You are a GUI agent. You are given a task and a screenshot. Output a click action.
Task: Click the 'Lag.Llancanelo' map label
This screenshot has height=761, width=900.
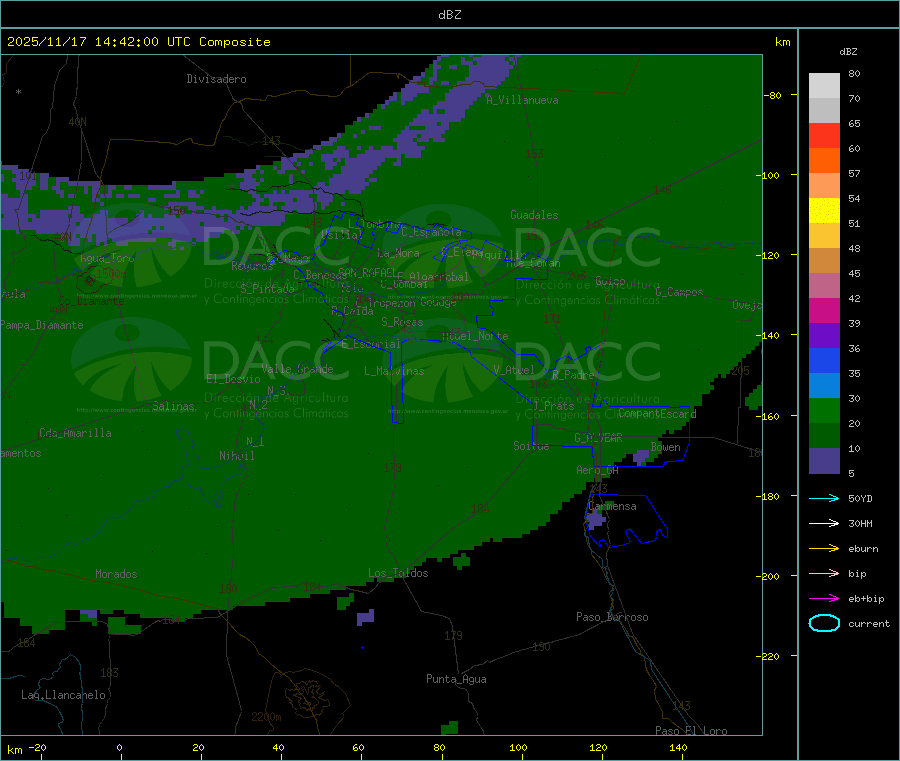pyautogui.click(x=64, y=695)
